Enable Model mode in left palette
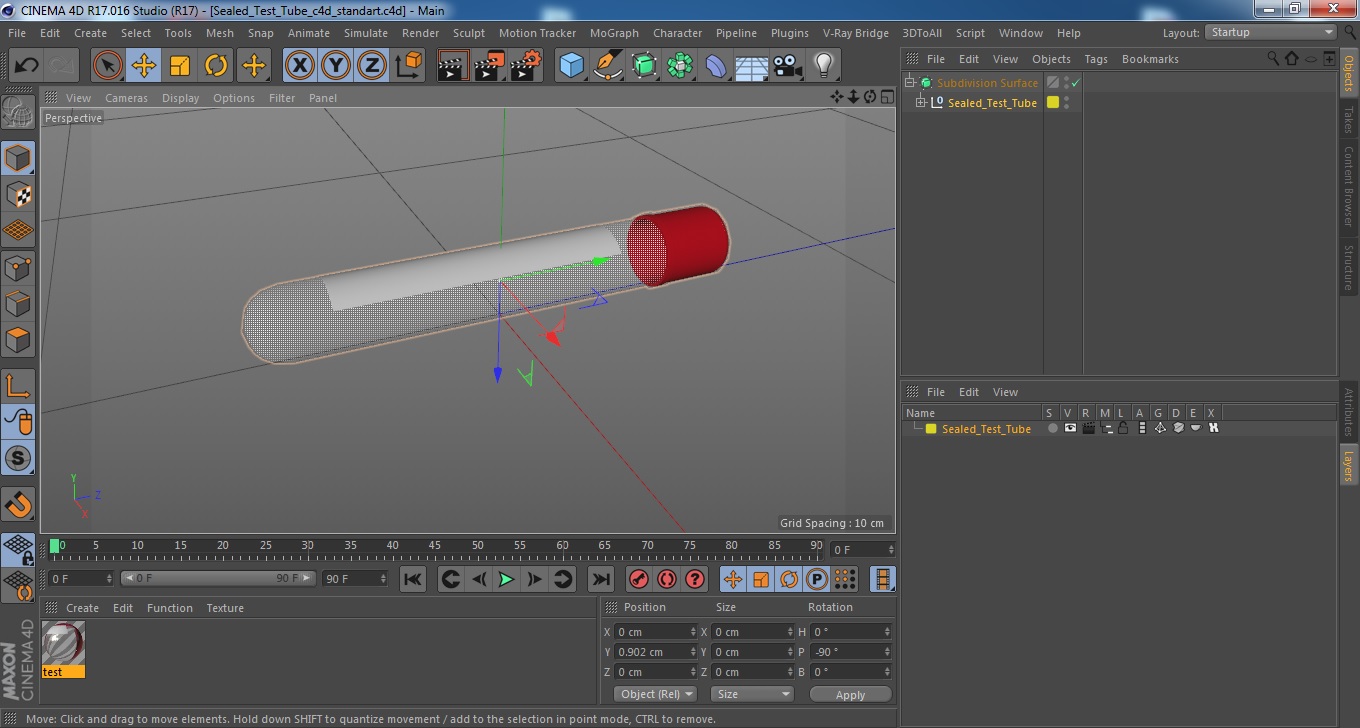Viewport: 1360px width, 728px height. [x=18, y=158]
